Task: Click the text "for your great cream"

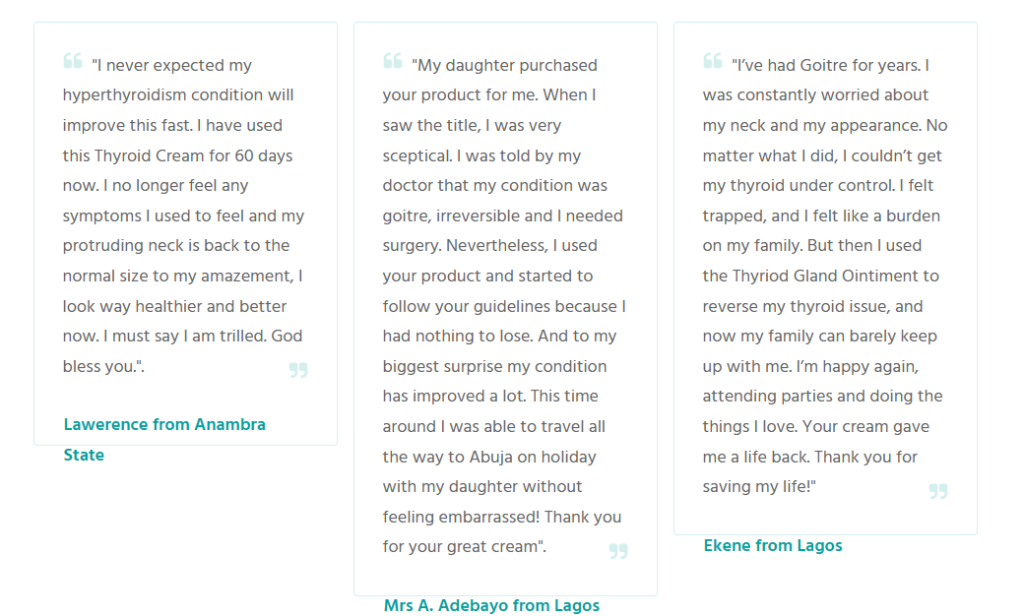Action: tap(462, 547)
